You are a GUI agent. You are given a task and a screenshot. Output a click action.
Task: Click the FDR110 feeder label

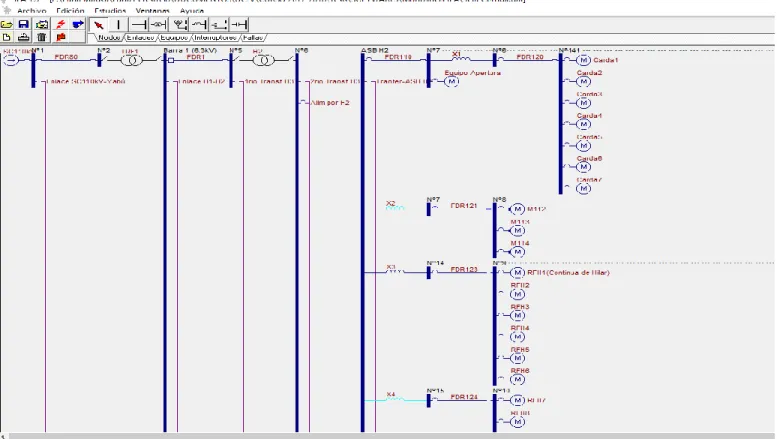398,57
